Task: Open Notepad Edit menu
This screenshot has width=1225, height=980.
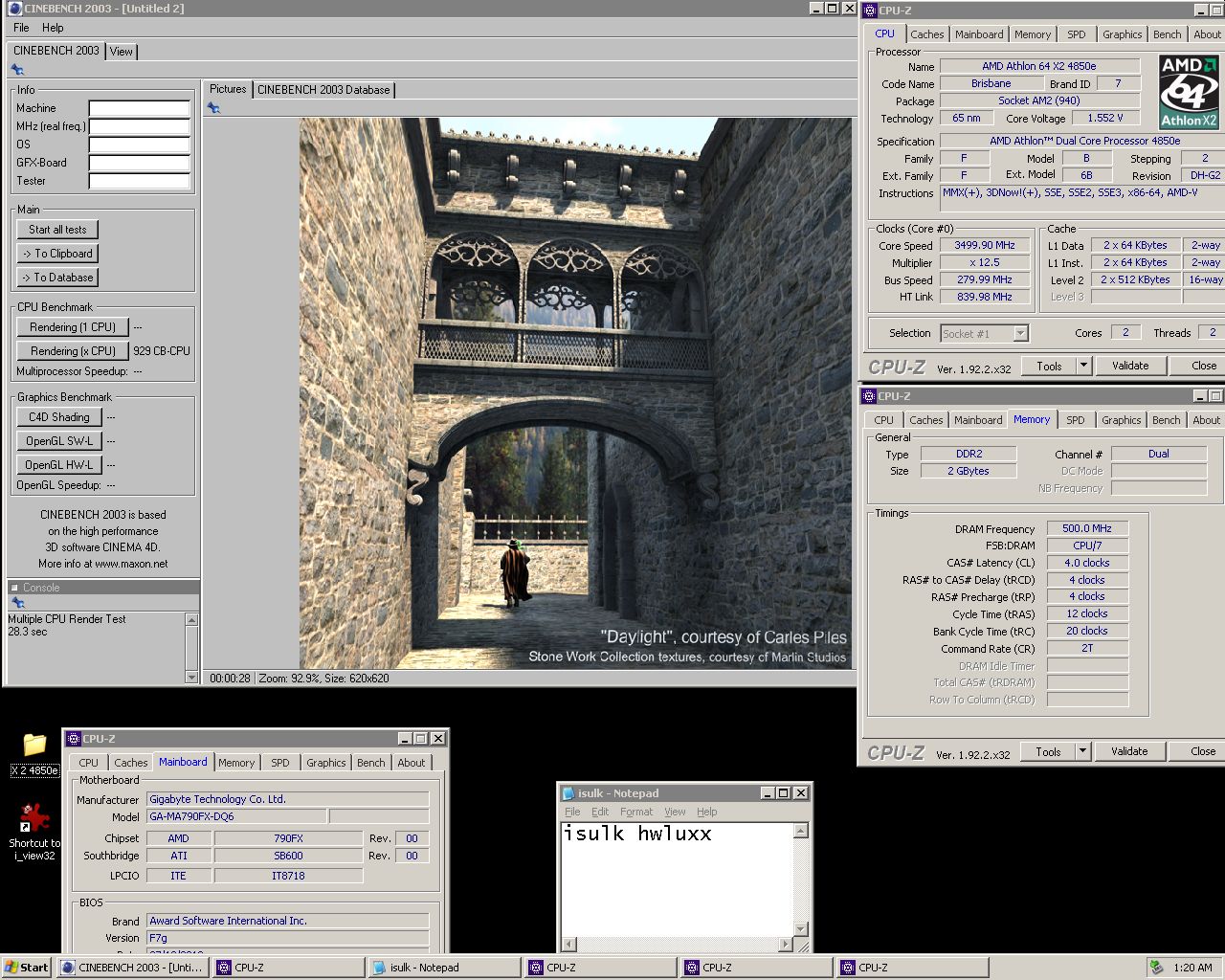Action: 600,812
